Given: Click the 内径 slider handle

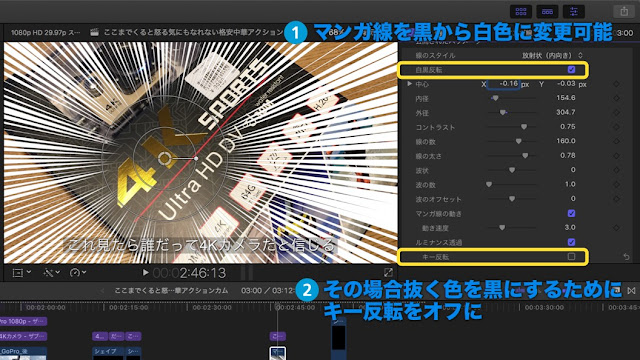Looking at the screenshot, I should [x=495, y=98].
